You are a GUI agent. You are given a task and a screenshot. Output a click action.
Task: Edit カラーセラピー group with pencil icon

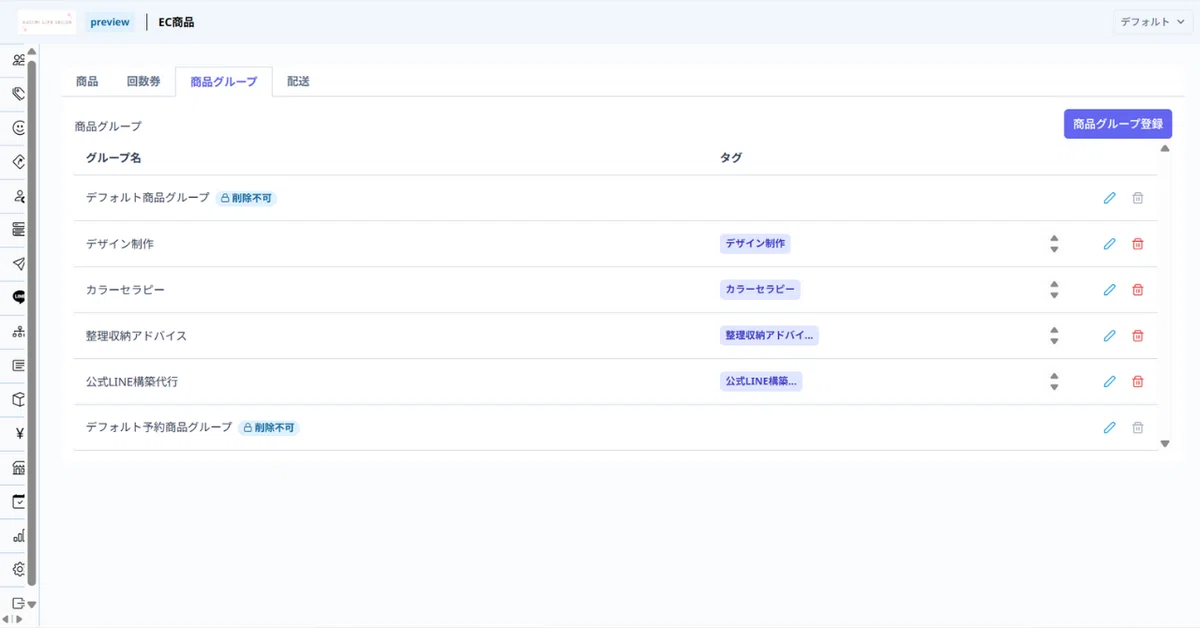click(1109, 290)
